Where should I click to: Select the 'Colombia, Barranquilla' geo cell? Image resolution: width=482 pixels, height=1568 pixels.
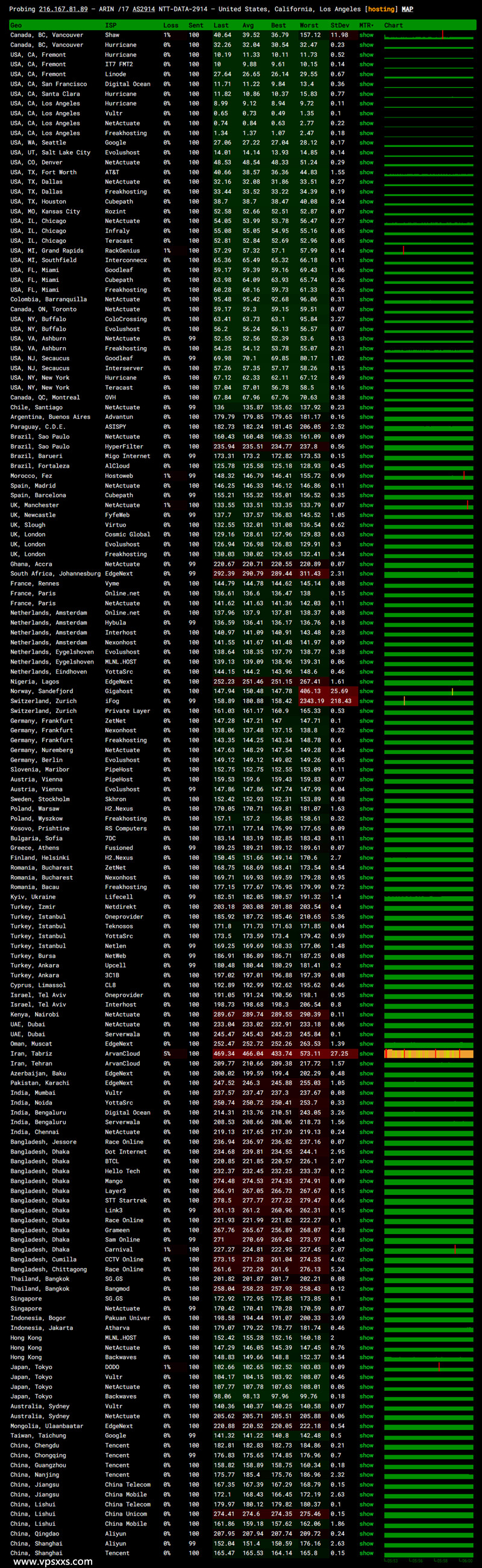(x=49, y=299)
